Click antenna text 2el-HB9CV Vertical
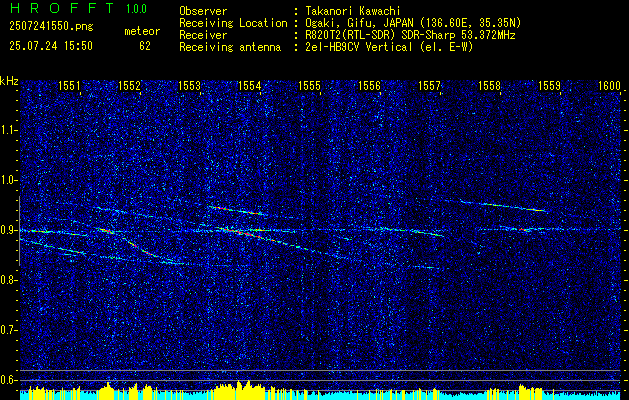Screen dimensions: 629x400 click(x=359, y=47)
